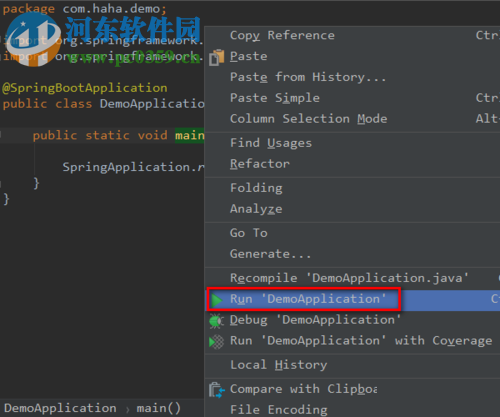Click DemoApplication in the breadcrumb bar

coord(60,408)
